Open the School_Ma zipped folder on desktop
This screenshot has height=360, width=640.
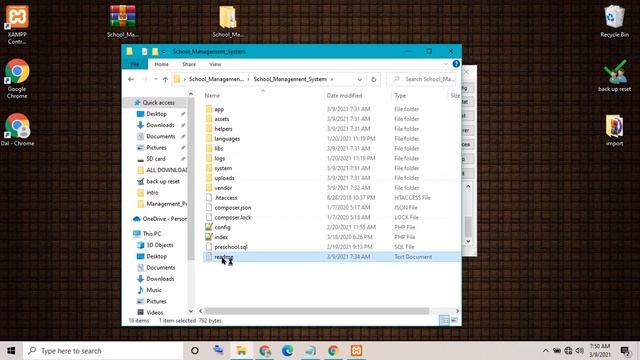click(x=228, y=21)
